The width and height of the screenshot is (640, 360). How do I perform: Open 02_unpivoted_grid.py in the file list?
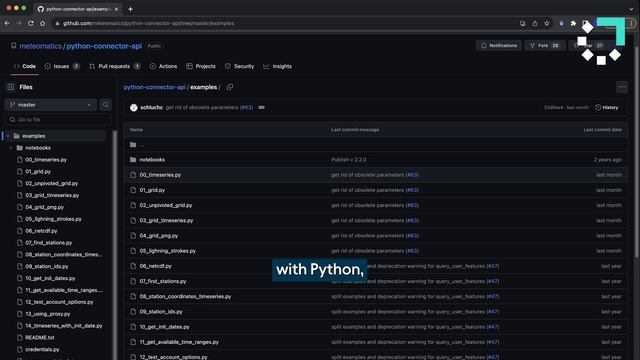click(166, 205)
